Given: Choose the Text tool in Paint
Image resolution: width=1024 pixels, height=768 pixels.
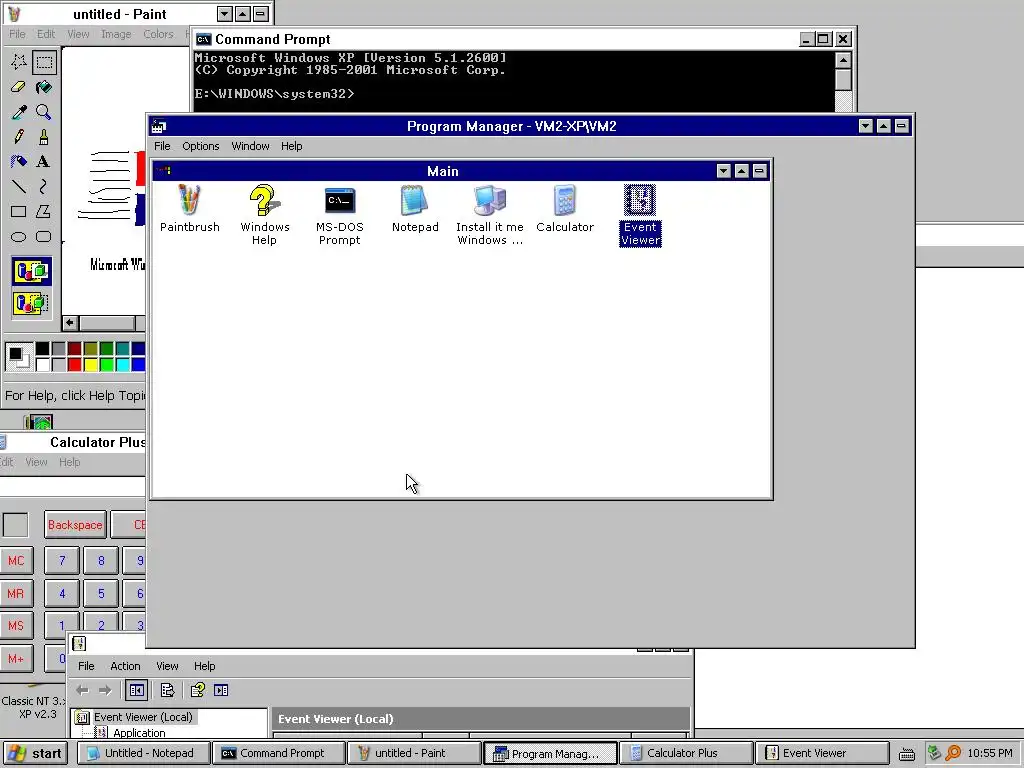Looking at the screenshot, I should [x=44, y=161].
